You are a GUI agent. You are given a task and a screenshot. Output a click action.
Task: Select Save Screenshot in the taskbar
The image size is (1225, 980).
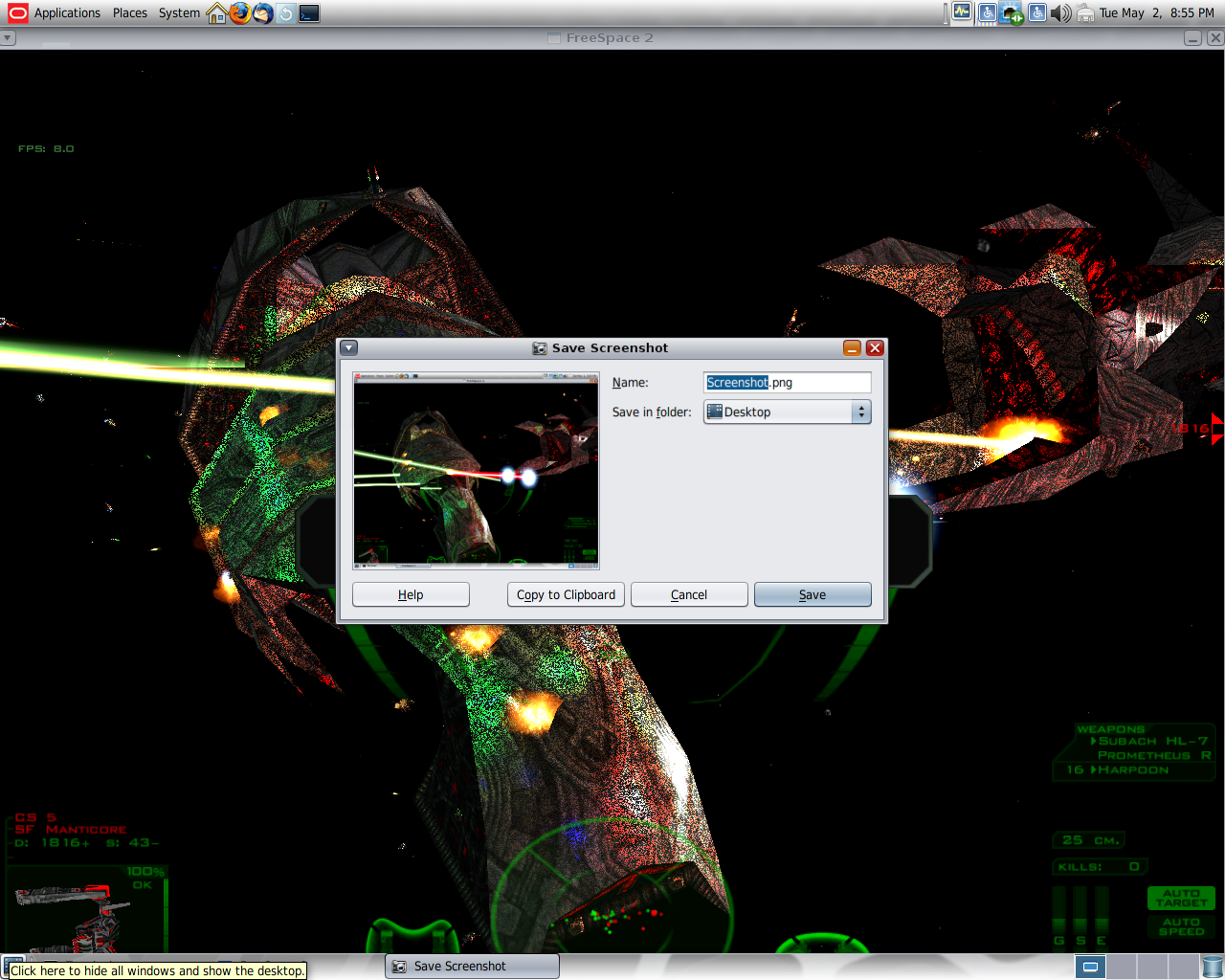472,967
